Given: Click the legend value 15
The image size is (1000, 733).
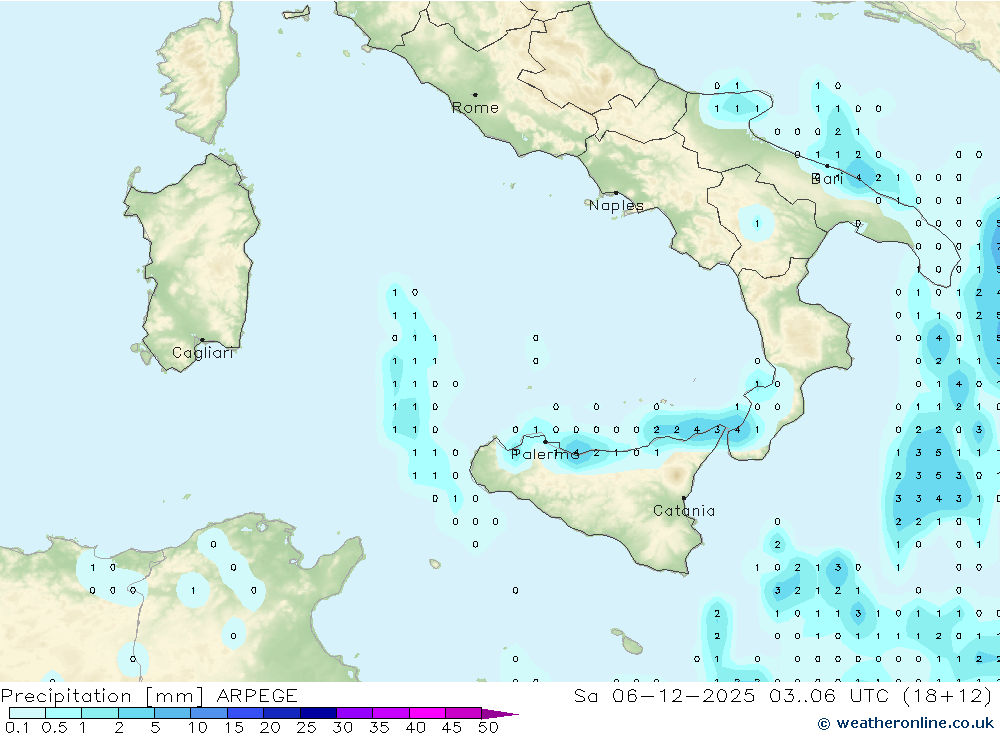Looking at the screenshot, I should (x=234, y=727).
